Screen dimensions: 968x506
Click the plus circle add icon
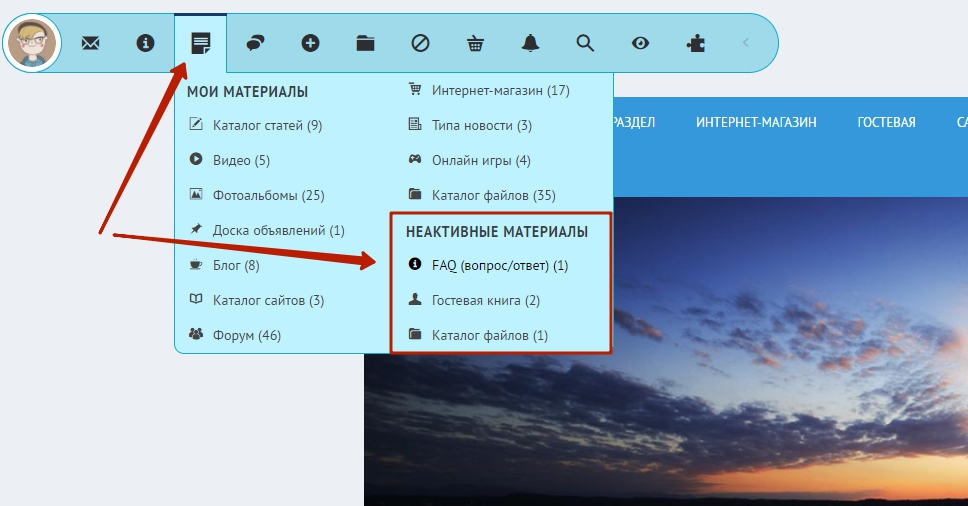[x=310, y=43]
